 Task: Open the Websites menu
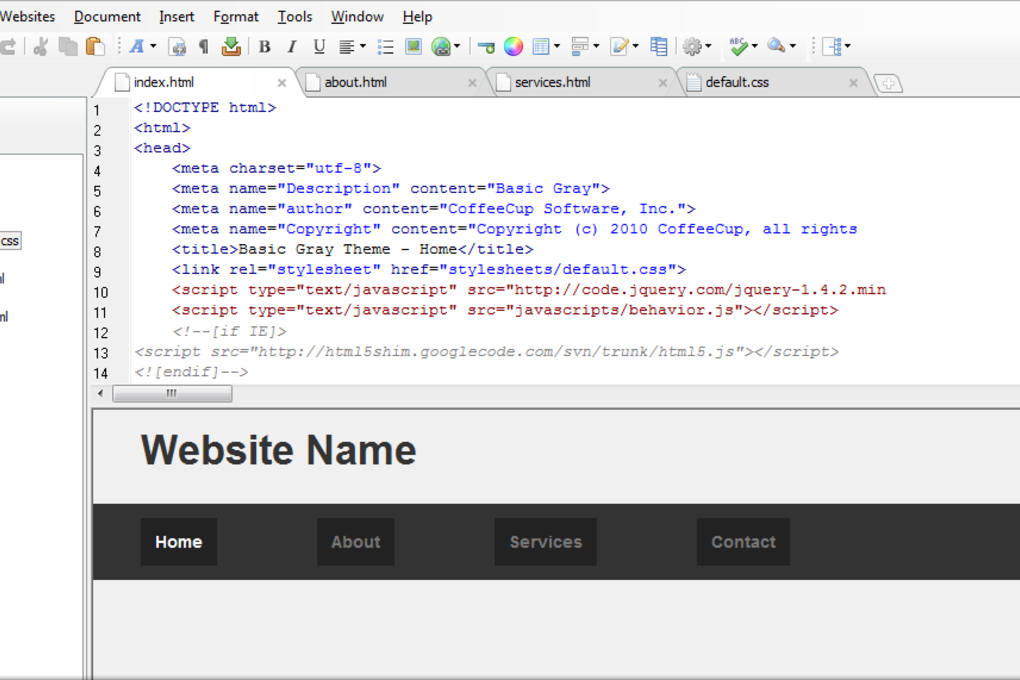coord(27,16)
